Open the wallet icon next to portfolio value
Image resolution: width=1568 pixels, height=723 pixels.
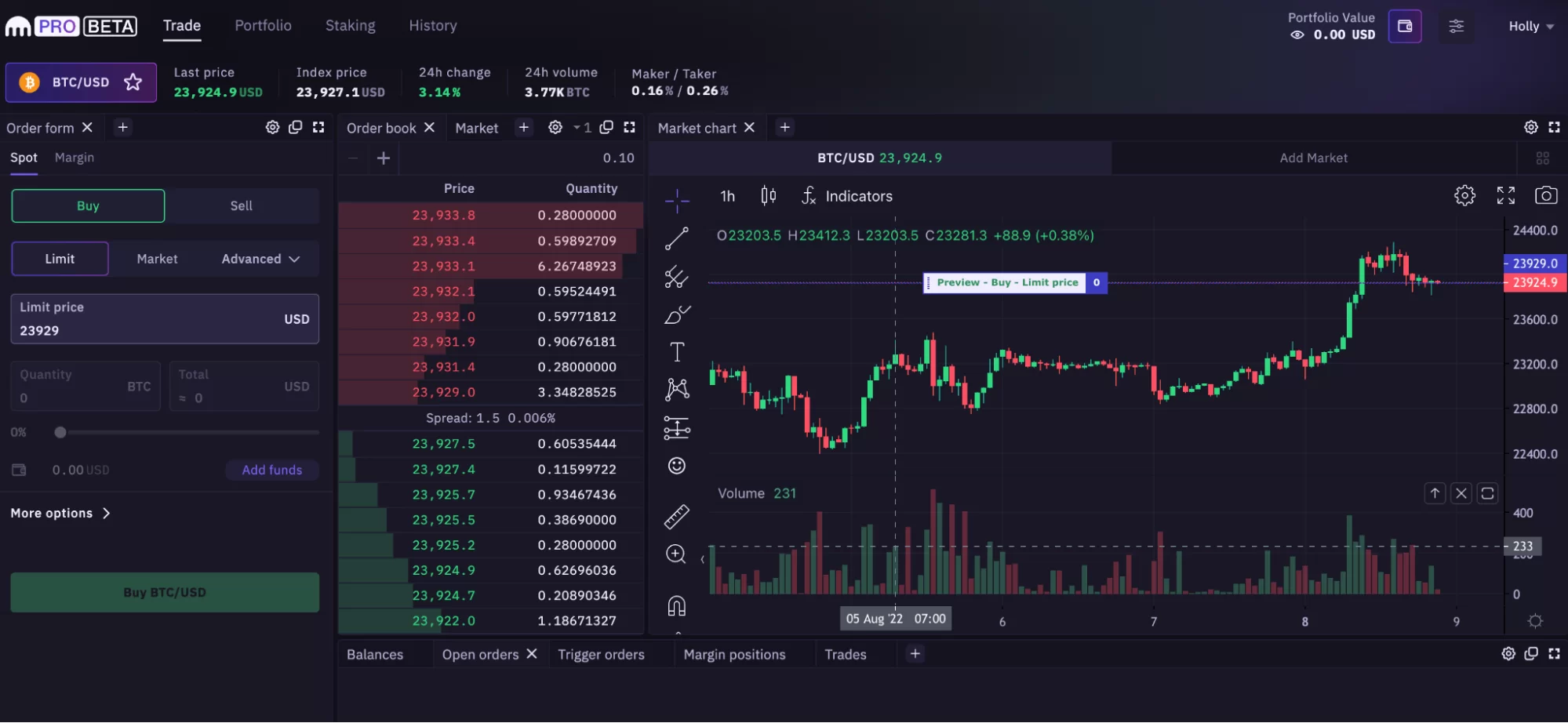click(x=1405, y=26)
